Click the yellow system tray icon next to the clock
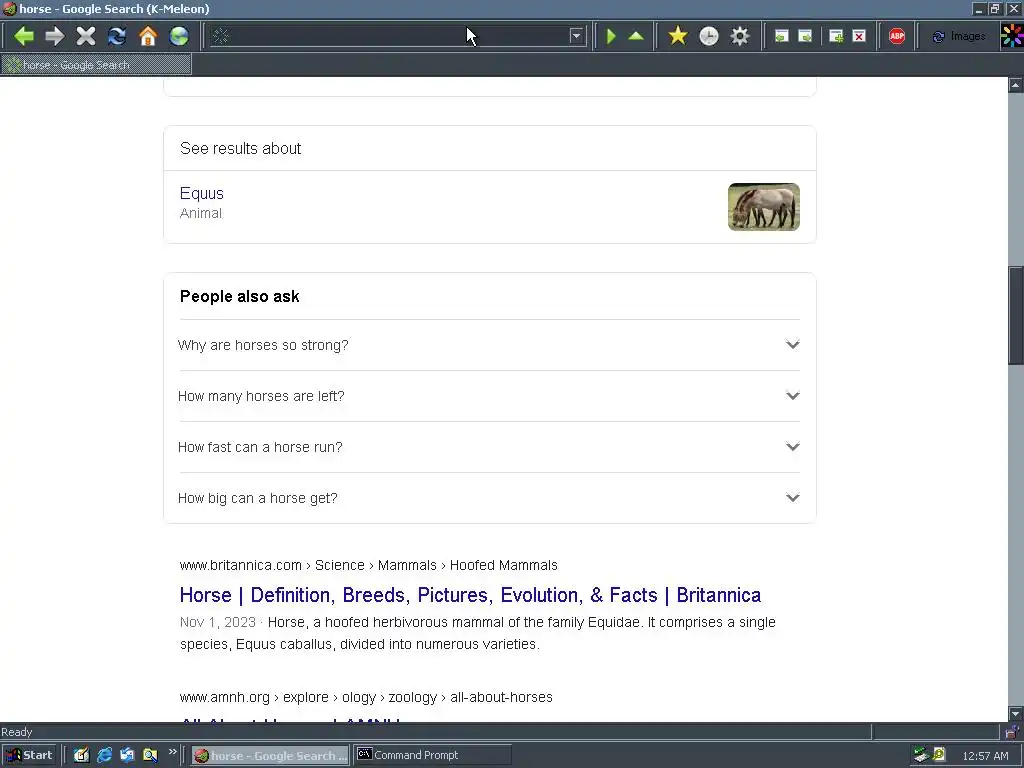 tap(939, 755)
